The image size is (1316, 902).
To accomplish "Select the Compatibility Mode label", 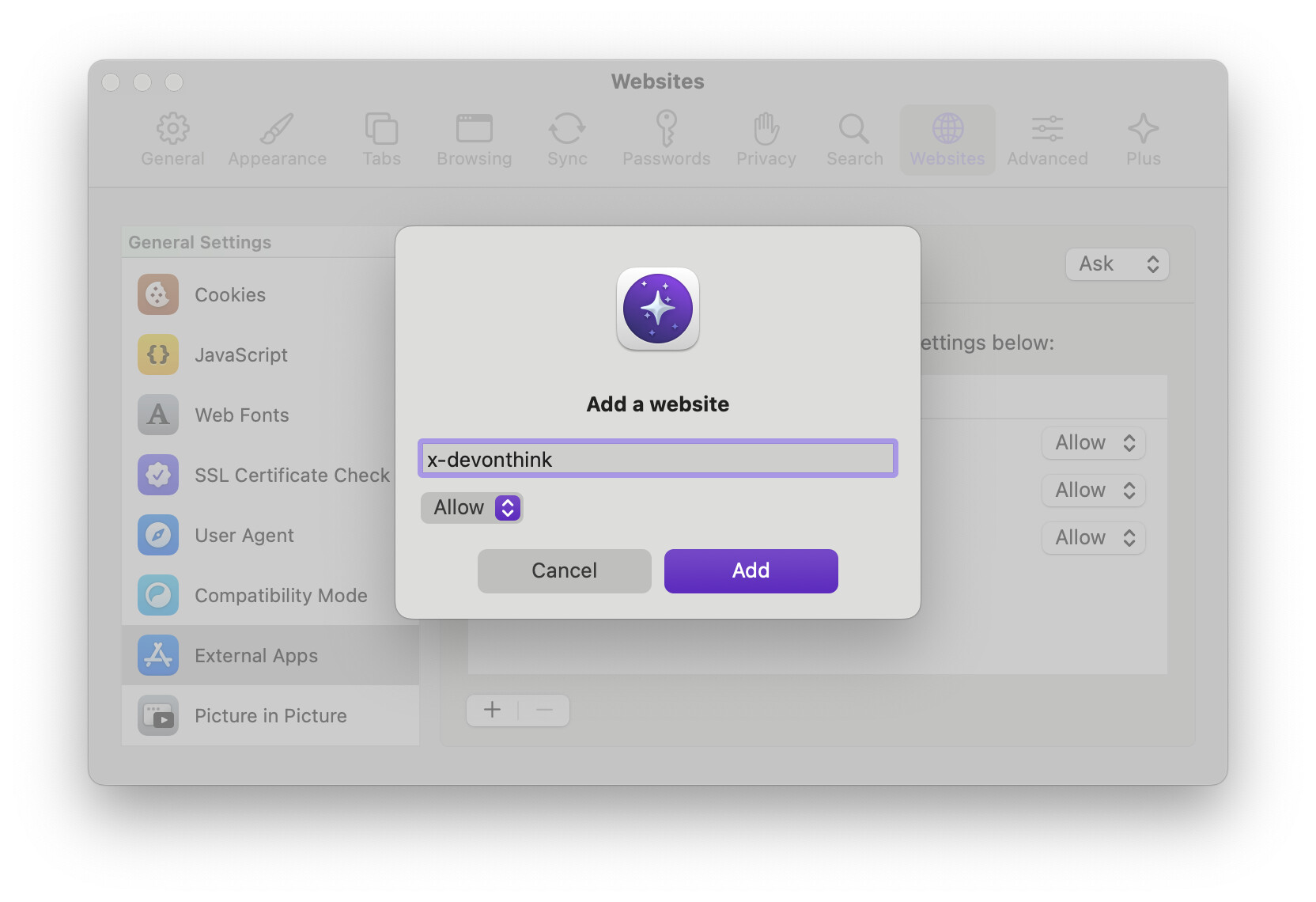I will coord(281,595).
